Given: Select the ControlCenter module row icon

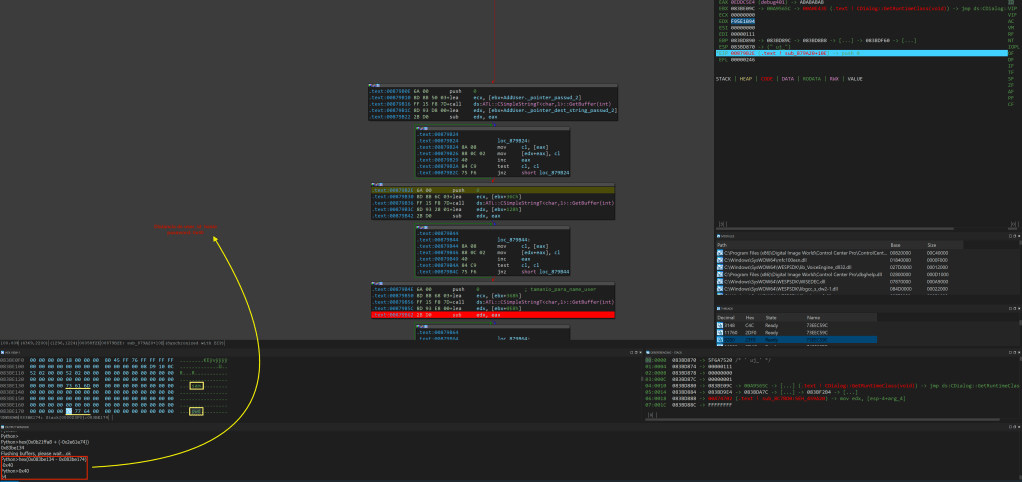Looking at the screenshot, I should click(x=721, y=251).
